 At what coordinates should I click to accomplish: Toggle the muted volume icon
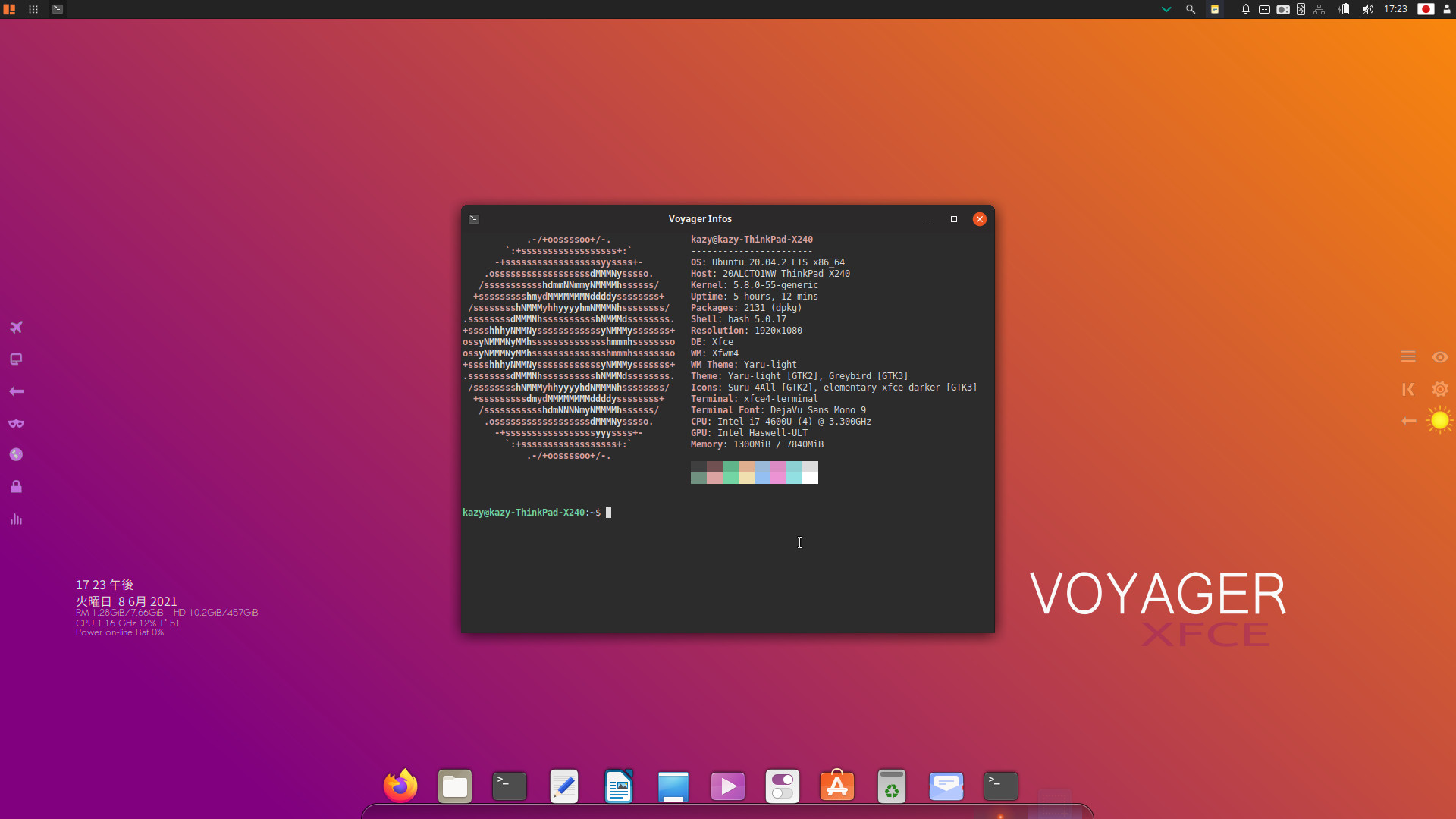pos(1367,9)
